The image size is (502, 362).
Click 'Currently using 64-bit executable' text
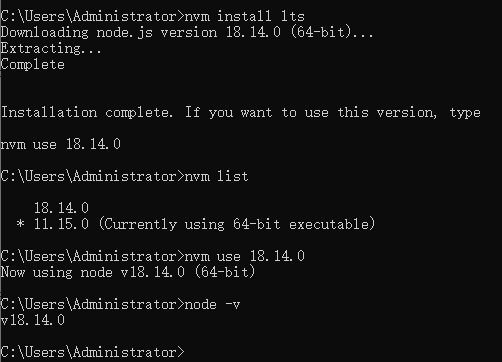click(237, 224)
